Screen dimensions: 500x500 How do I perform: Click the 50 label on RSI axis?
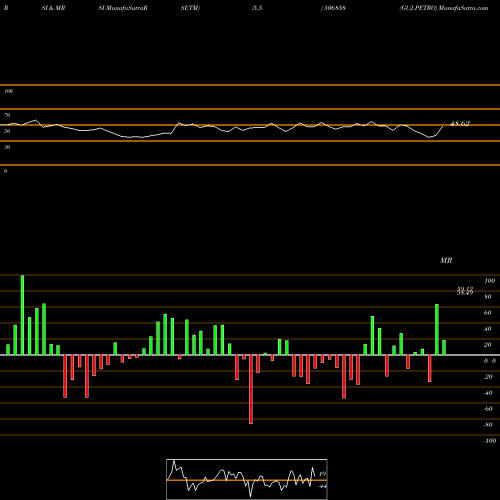coord(7,131)
